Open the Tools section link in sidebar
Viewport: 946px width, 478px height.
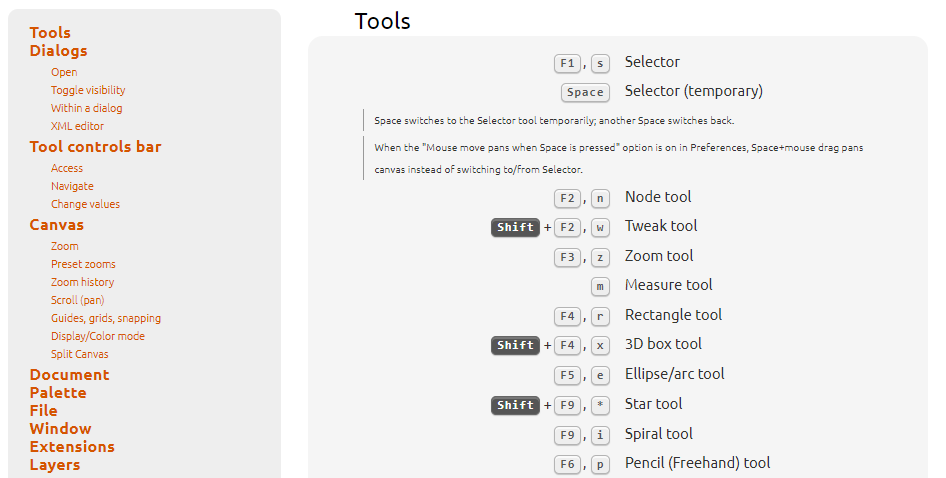[x=50, y=33]
